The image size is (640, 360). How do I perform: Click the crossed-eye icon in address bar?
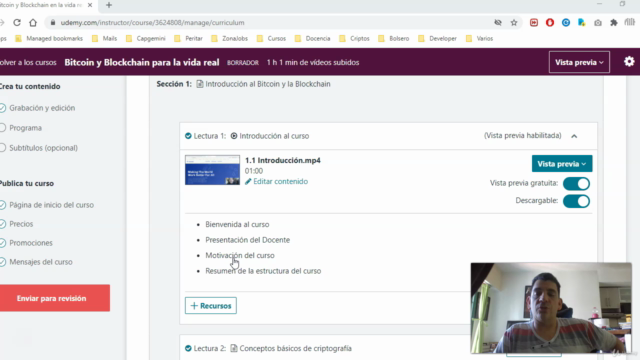498,22
